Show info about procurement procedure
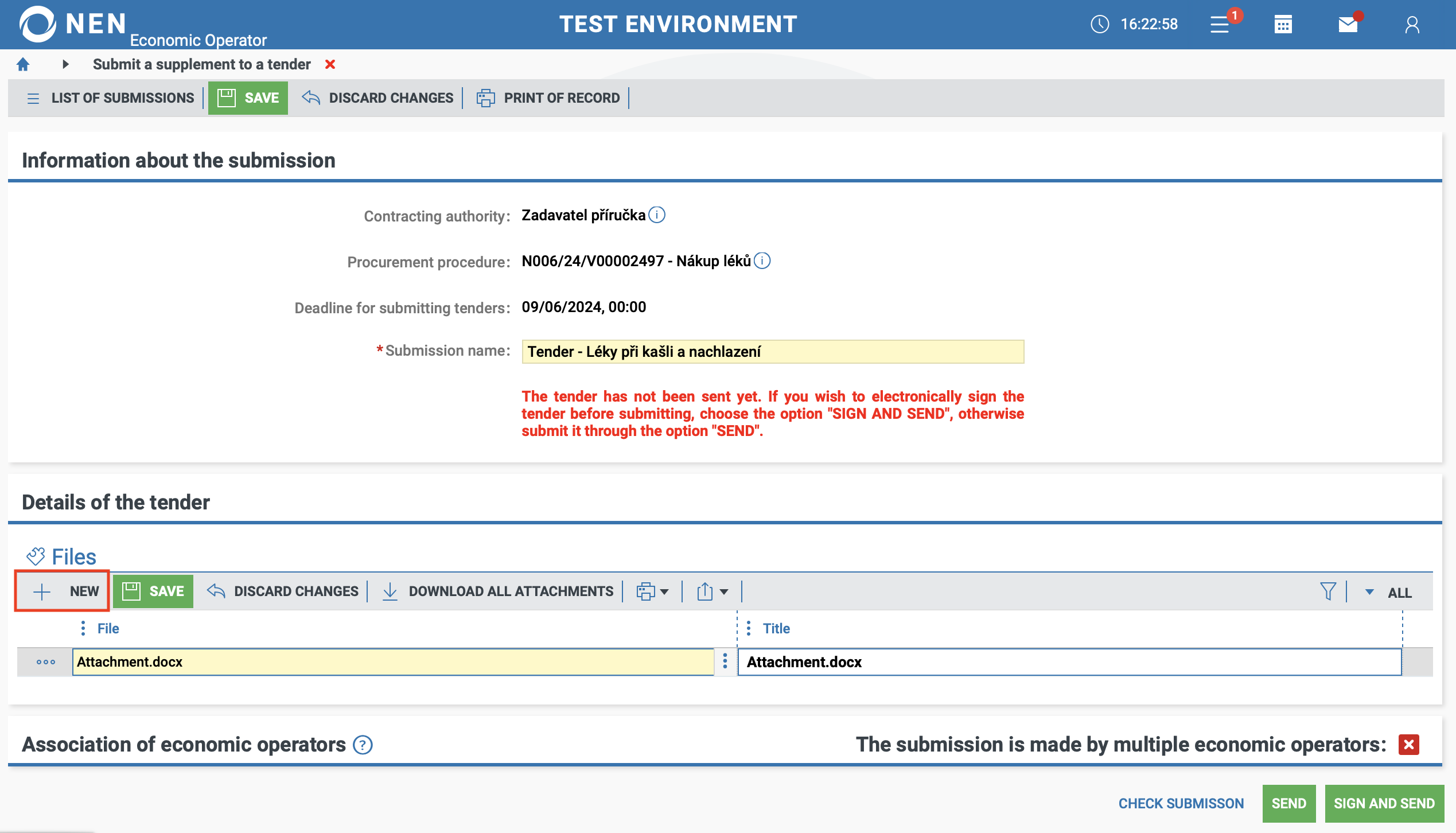 (762, 261)
